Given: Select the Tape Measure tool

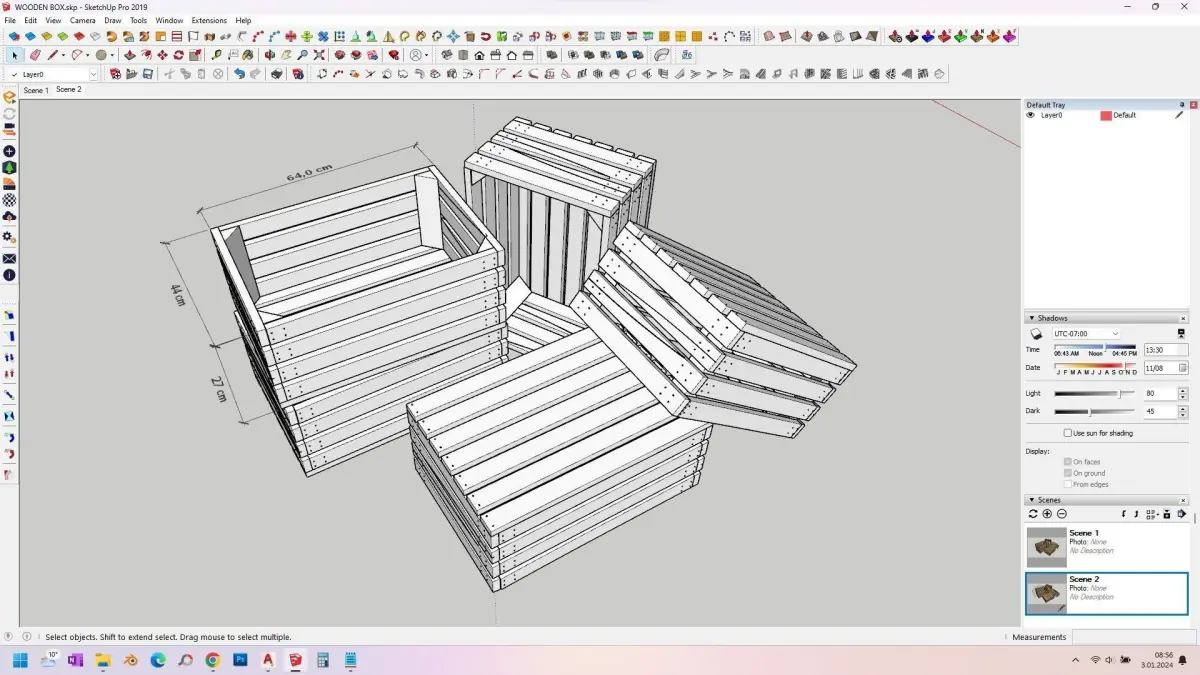Looking at the screenshot, I should coord(216,55).
